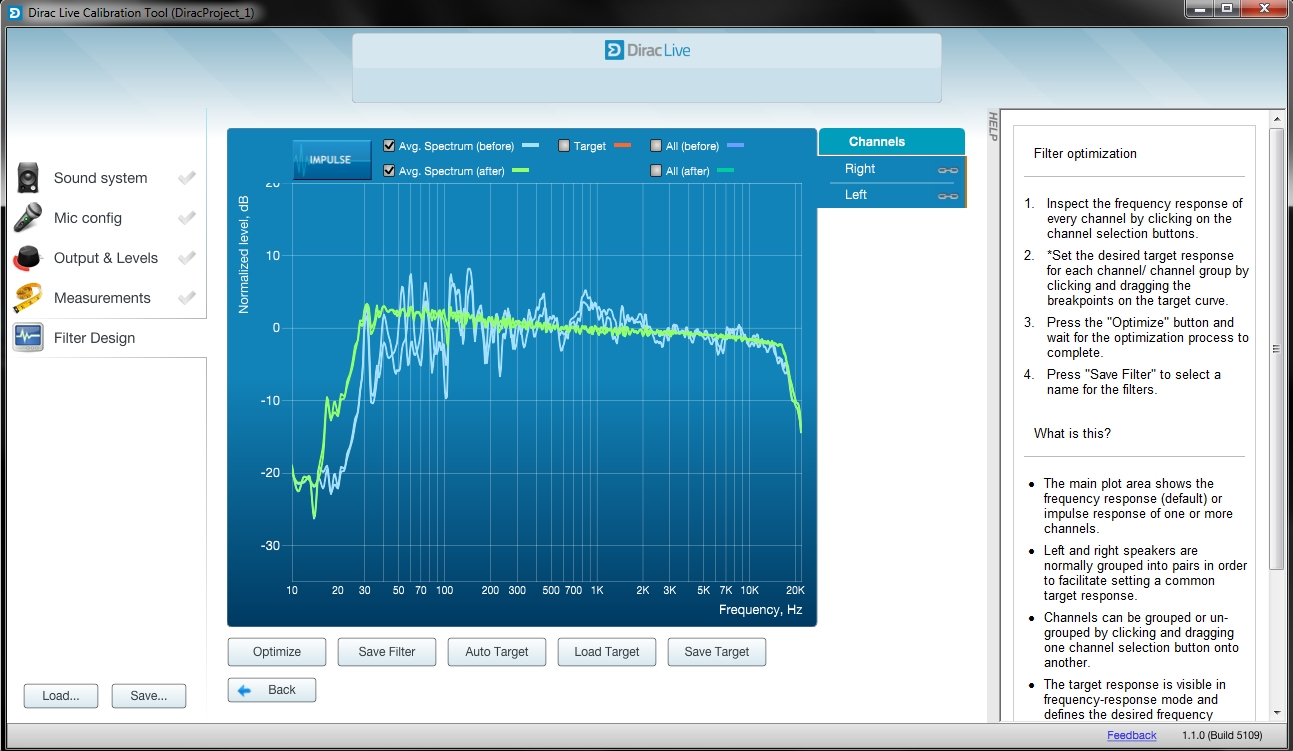1293x751 pixels.
Task: Go Back to previous step
Action: tap(272, 690)
